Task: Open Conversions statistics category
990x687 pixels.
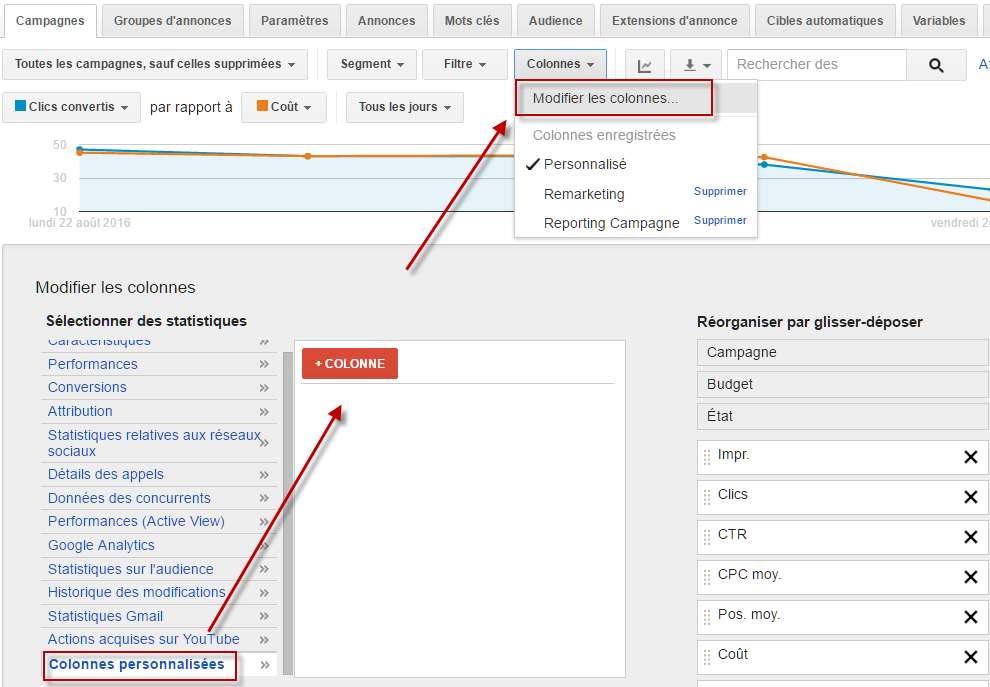Action: pos(87,388)
